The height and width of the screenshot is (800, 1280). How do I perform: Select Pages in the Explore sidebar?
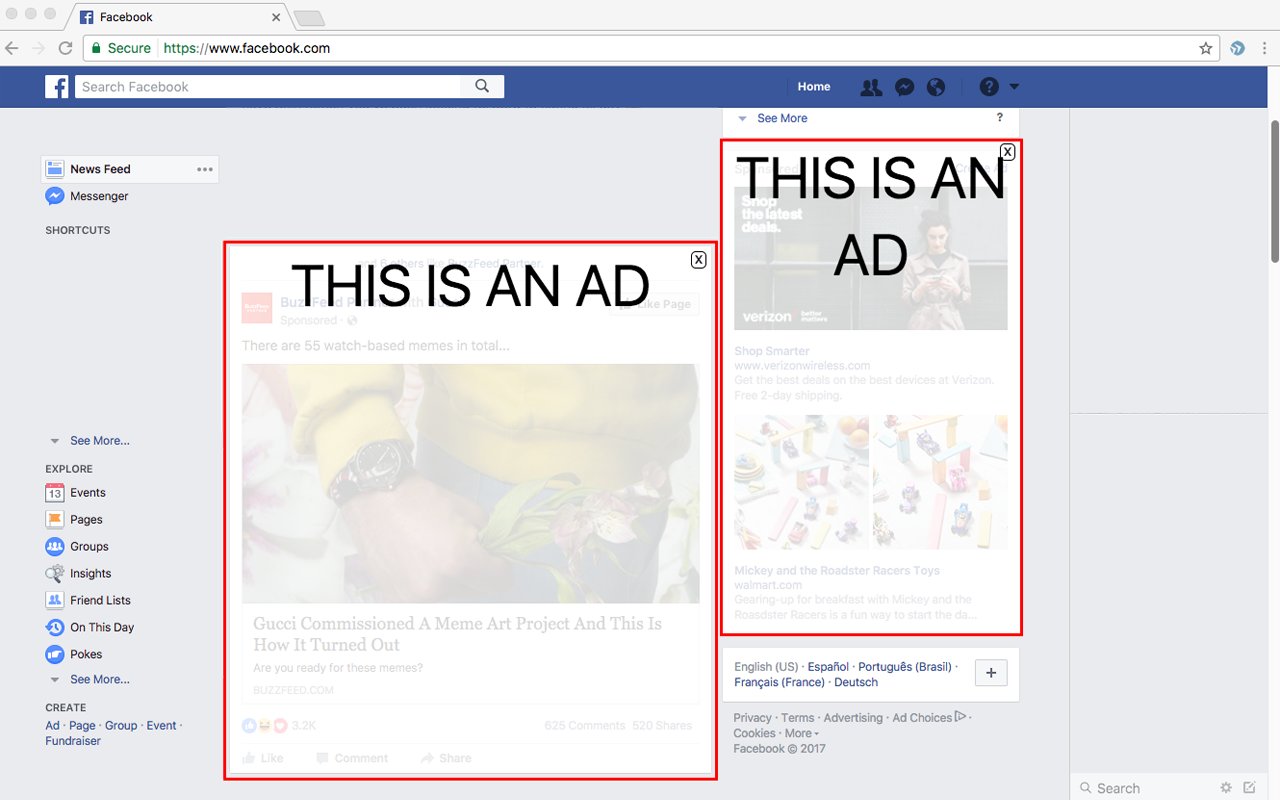(87, 519)
